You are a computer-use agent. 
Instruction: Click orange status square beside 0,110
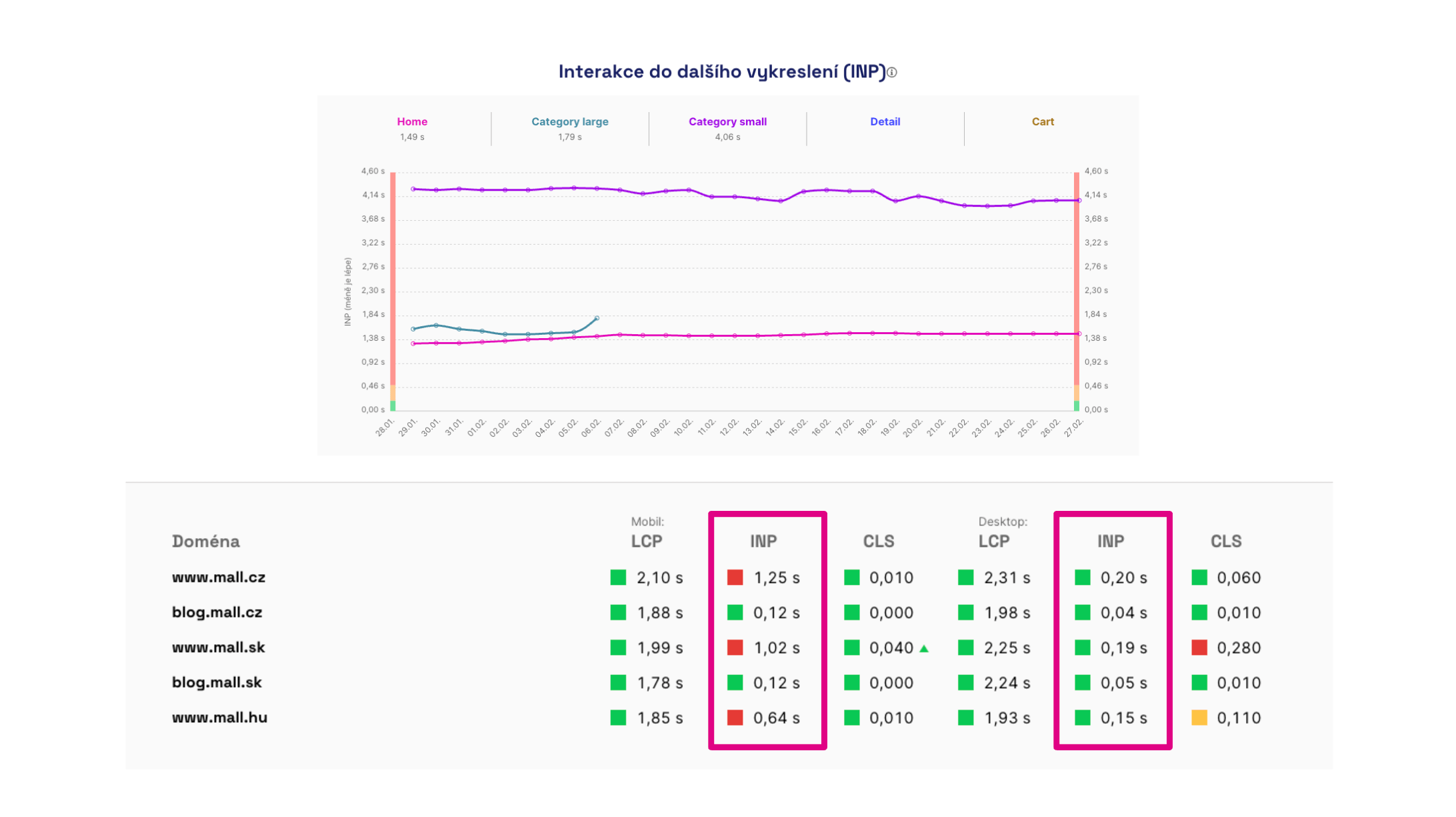1199,718
